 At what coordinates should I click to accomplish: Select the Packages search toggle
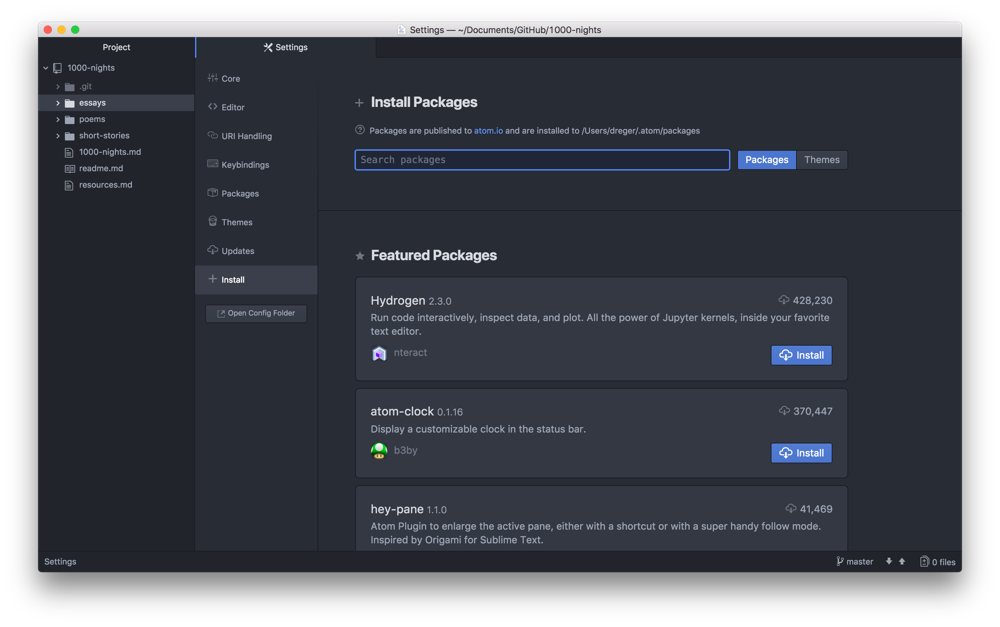(x=766, y=160)
